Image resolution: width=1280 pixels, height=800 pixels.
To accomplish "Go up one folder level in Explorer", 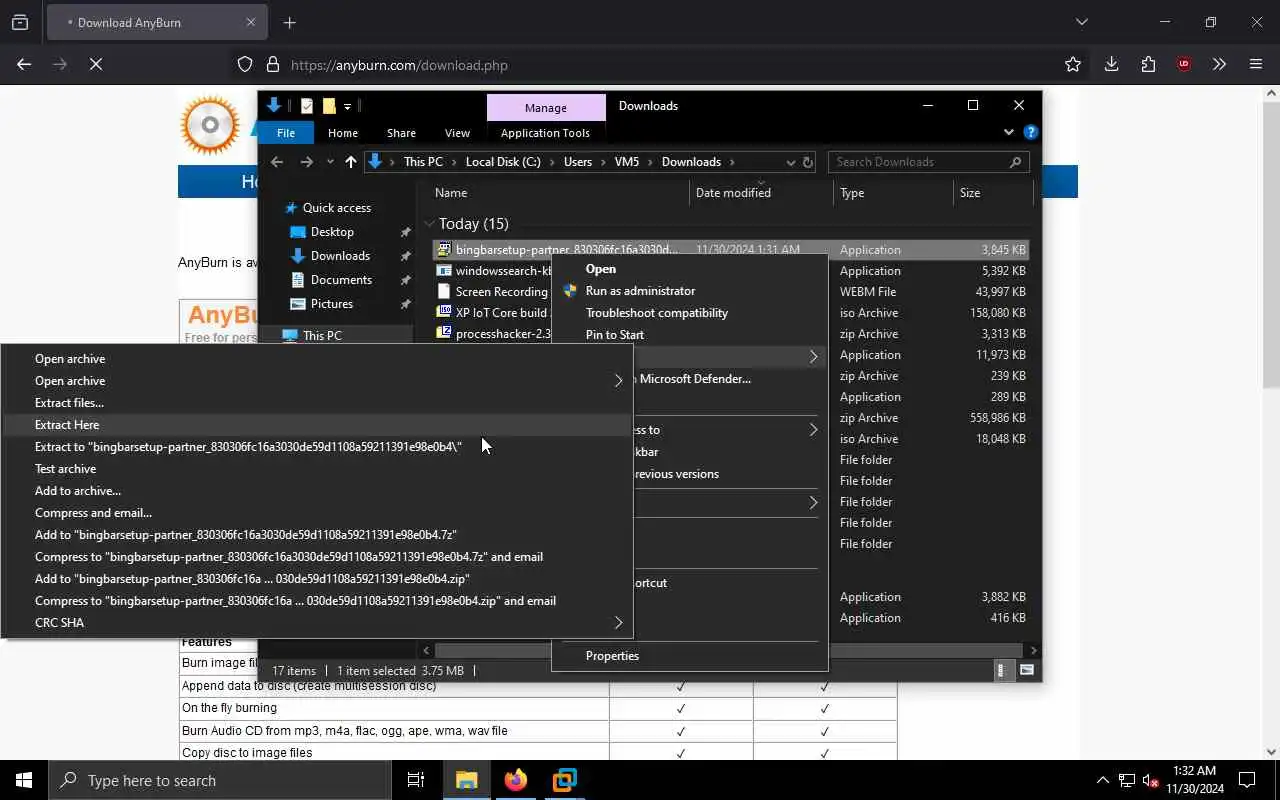I will [350, 162].
